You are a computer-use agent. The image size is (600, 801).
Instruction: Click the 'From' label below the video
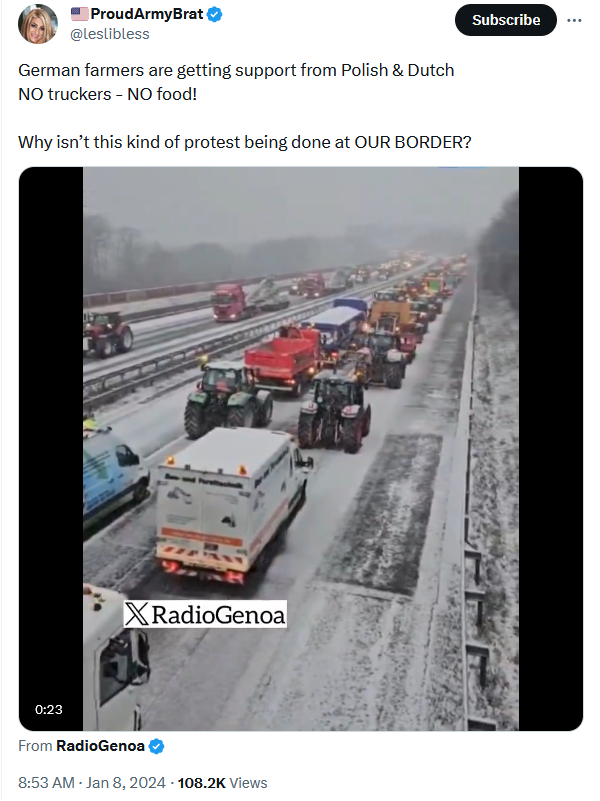click(x=35, y=746)
